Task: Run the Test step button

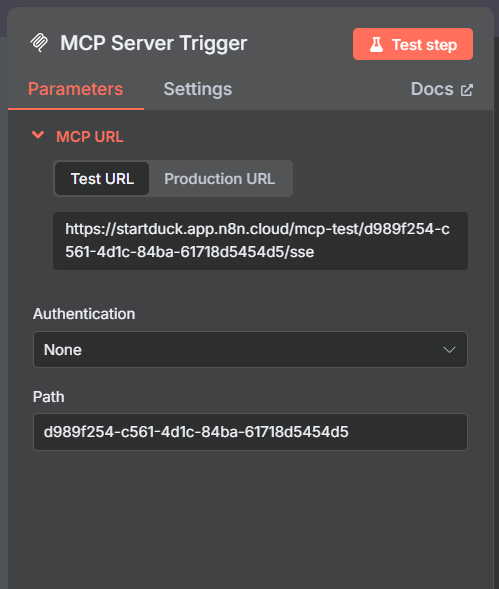Action: tap(413, 44)
